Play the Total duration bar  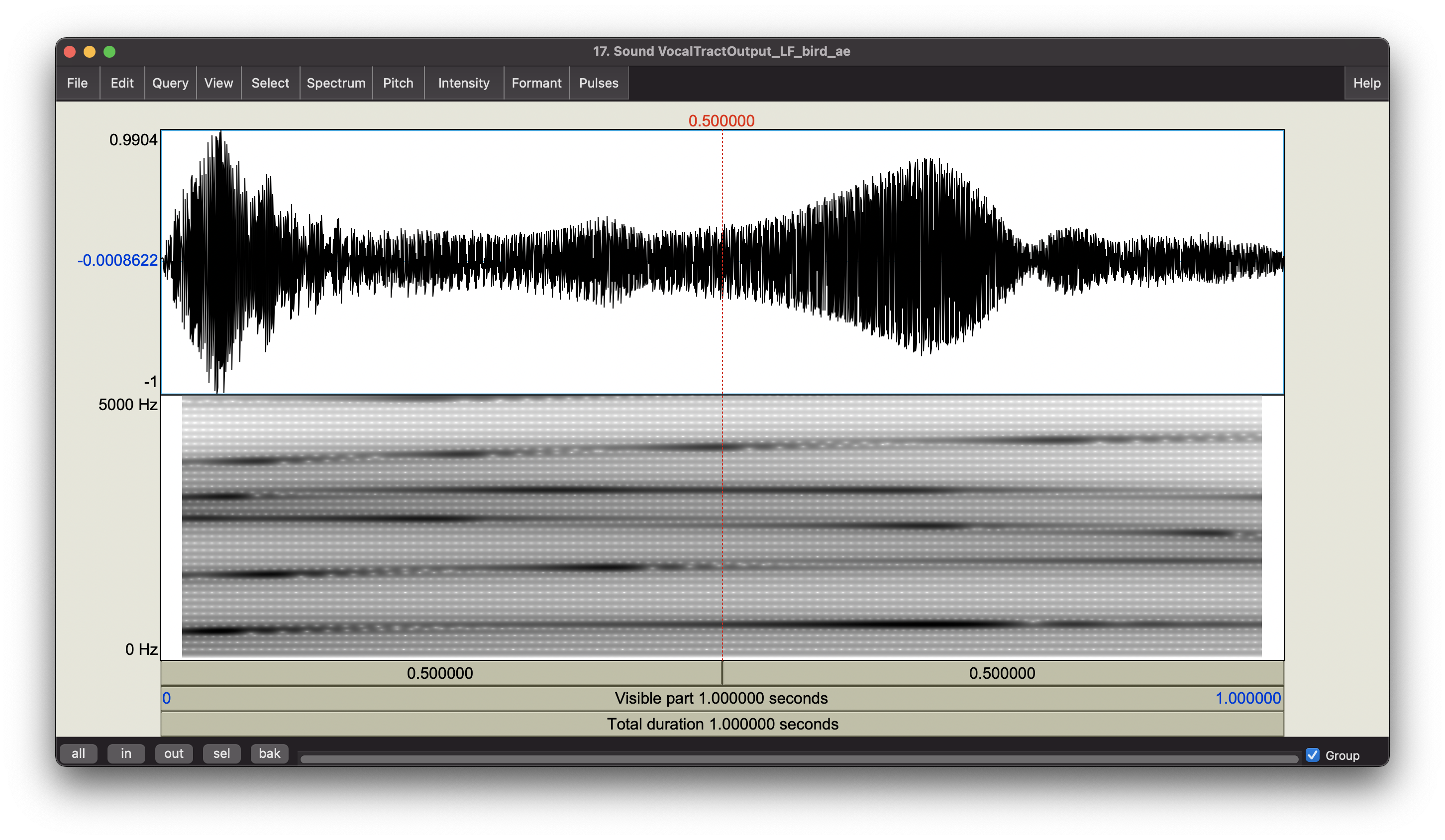coord(722,724)
